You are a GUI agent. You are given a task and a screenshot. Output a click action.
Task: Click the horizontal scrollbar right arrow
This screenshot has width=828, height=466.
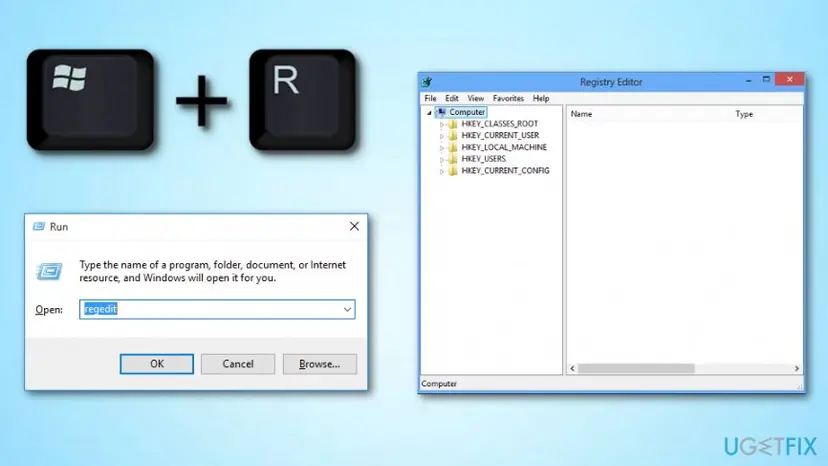796,368
